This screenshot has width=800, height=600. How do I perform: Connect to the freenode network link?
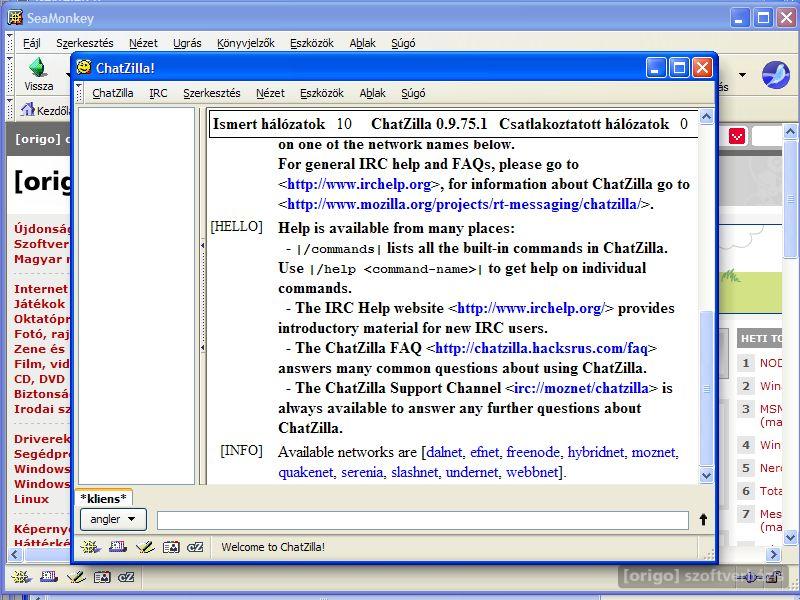click(533, 452)
